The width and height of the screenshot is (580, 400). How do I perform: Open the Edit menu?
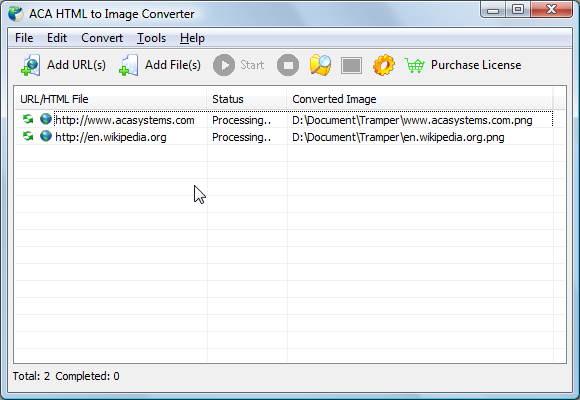(57, 38)
